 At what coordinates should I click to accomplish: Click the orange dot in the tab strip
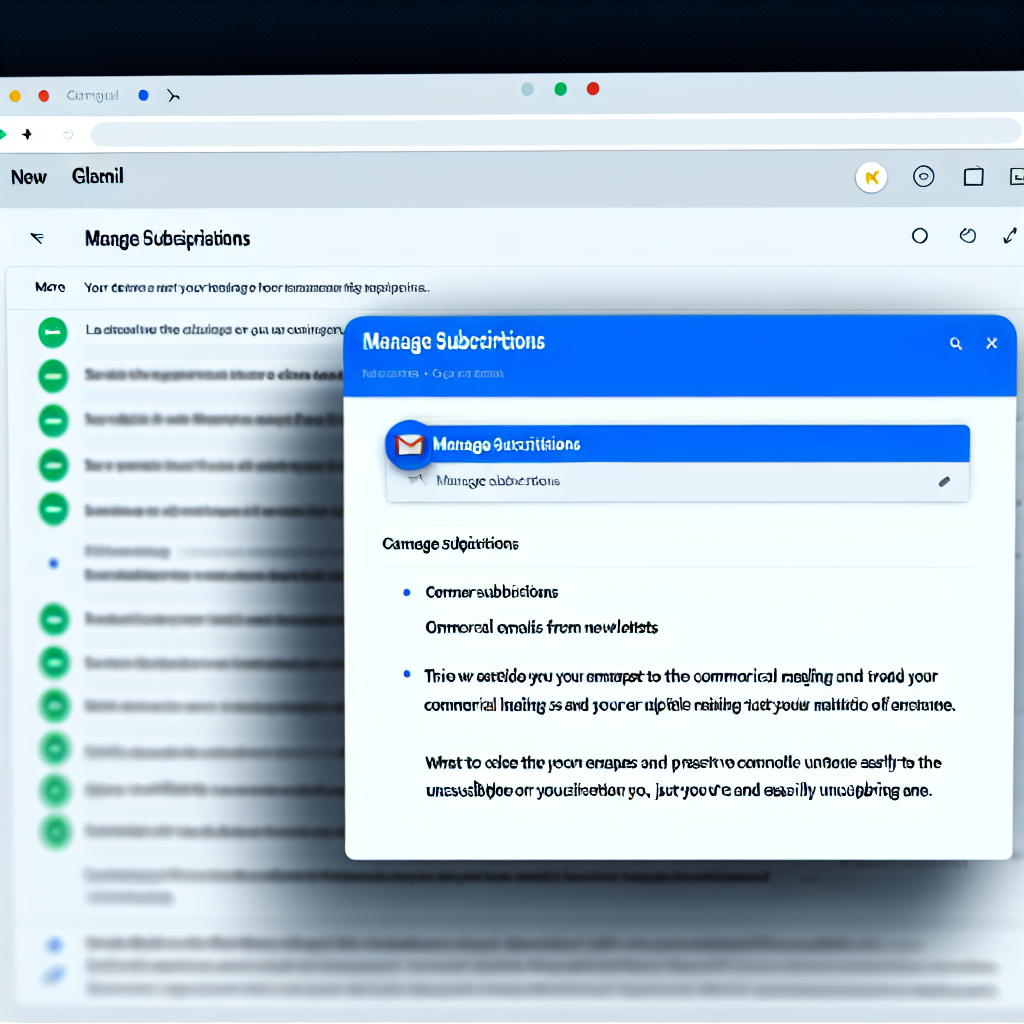tap(15, 97)
